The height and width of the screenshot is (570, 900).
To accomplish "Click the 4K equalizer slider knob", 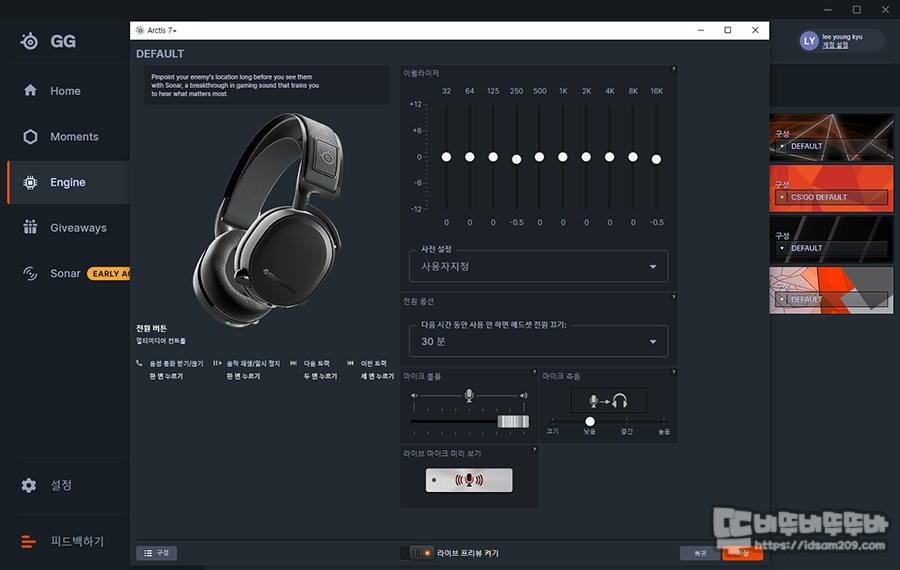I will tap(610, 157).
